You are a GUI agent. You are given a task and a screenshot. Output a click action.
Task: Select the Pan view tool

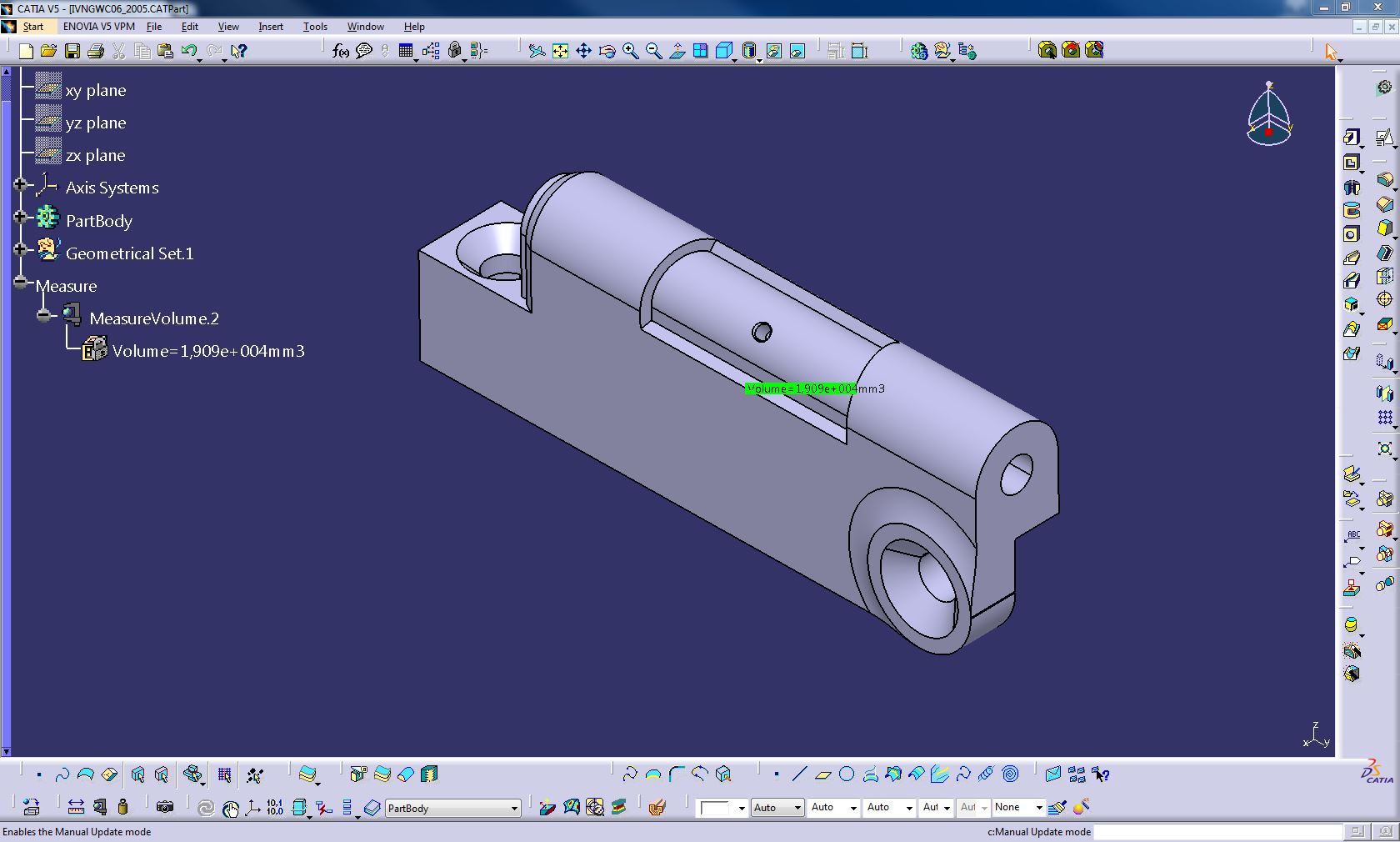click(584, 51)
